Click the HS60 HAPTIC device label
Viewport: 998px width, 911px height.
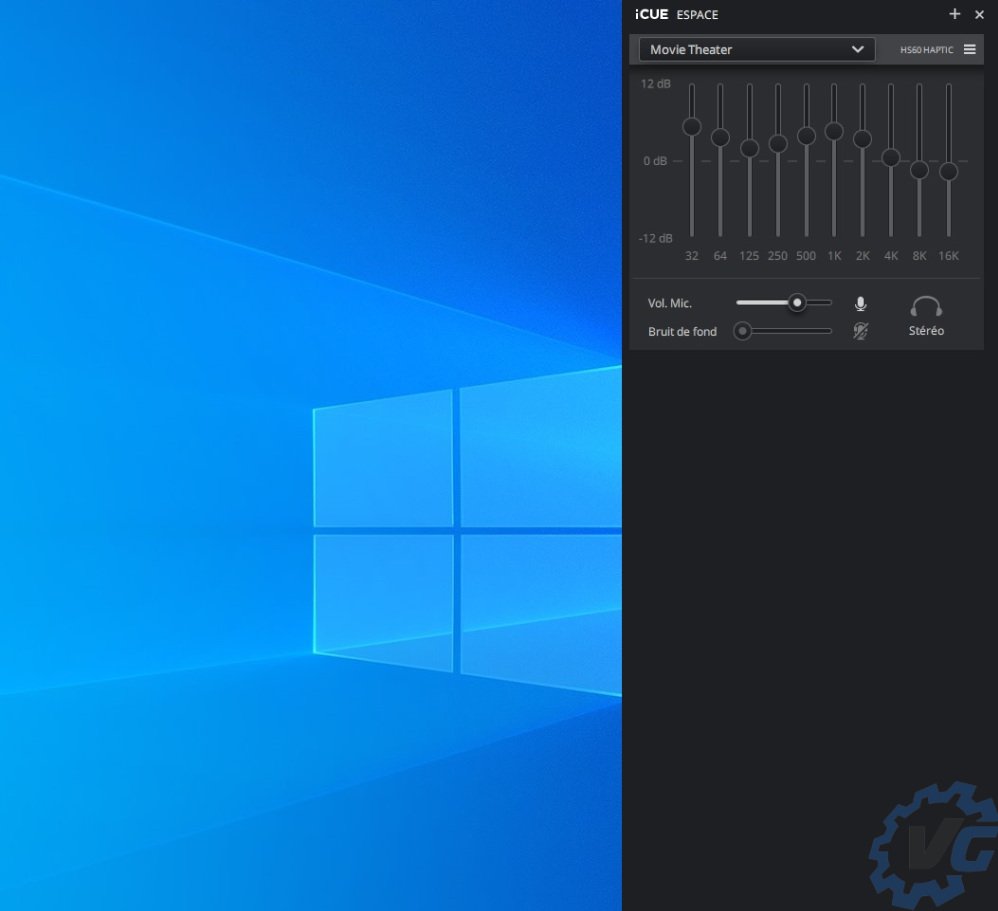926,50
